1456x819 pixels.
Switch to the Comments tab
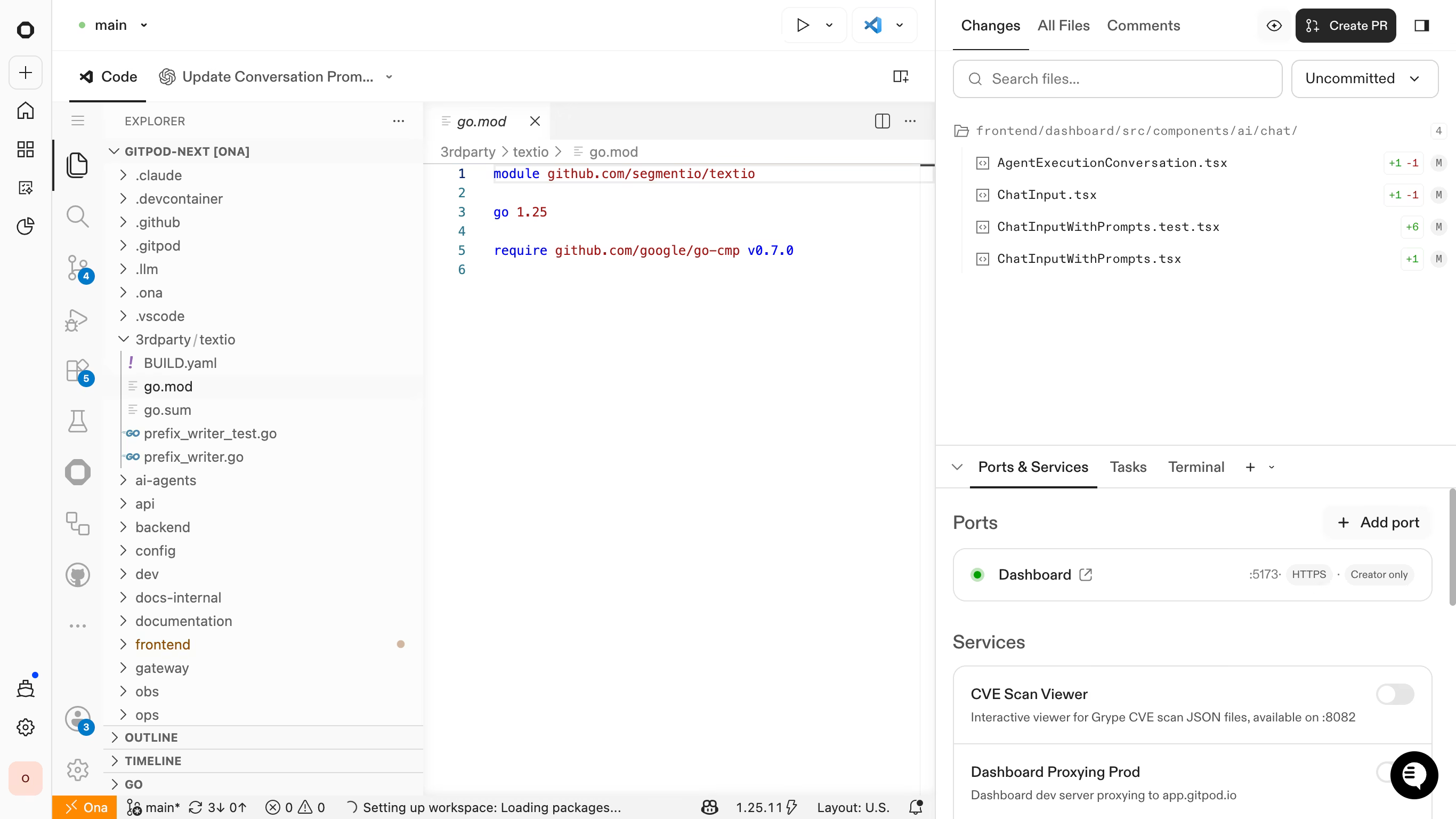(1144, 26)
